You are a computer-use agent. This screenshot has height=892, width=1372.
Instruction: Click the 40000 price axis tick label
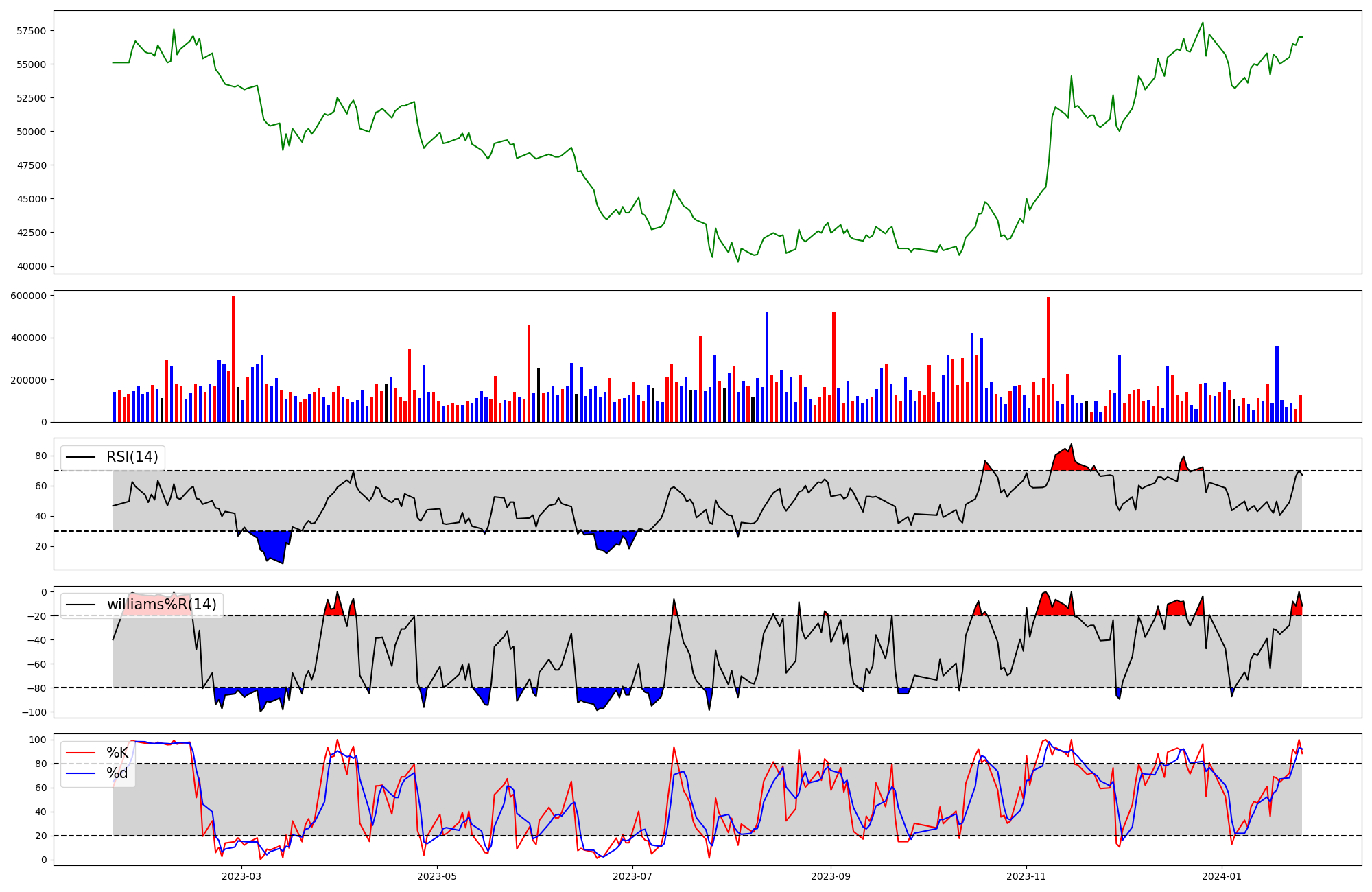(32, 266)
